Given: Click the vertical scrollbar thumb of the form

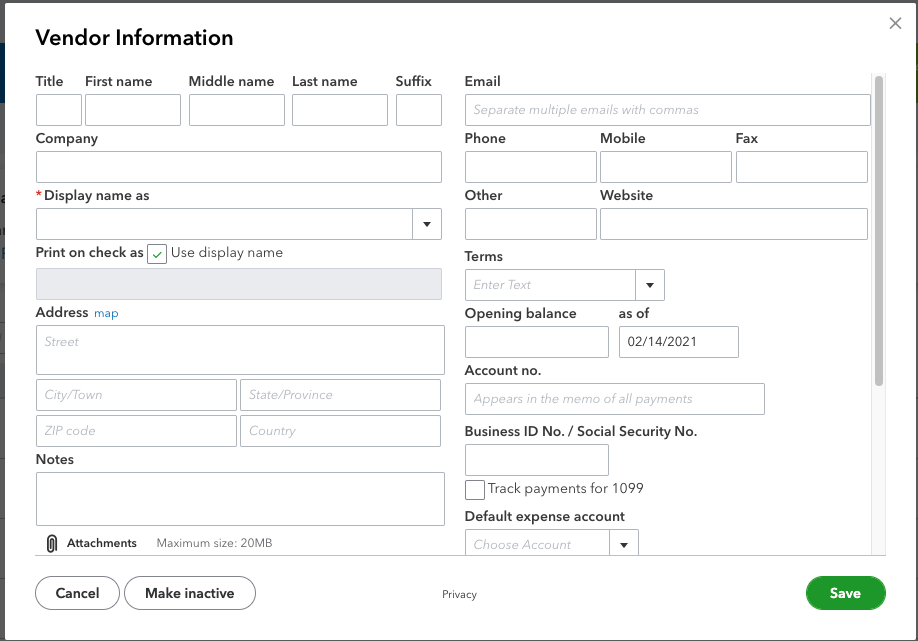Looking at the screenshot, I should (x=878, y=231).
